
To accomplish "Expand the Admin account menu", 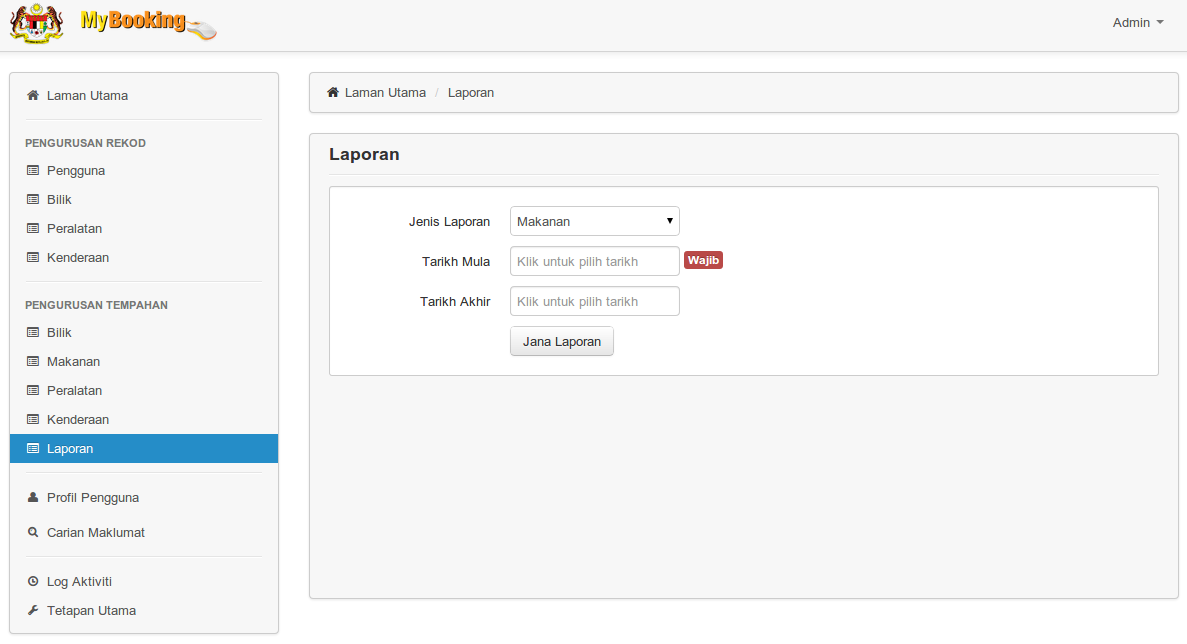I will point(1137,22).
